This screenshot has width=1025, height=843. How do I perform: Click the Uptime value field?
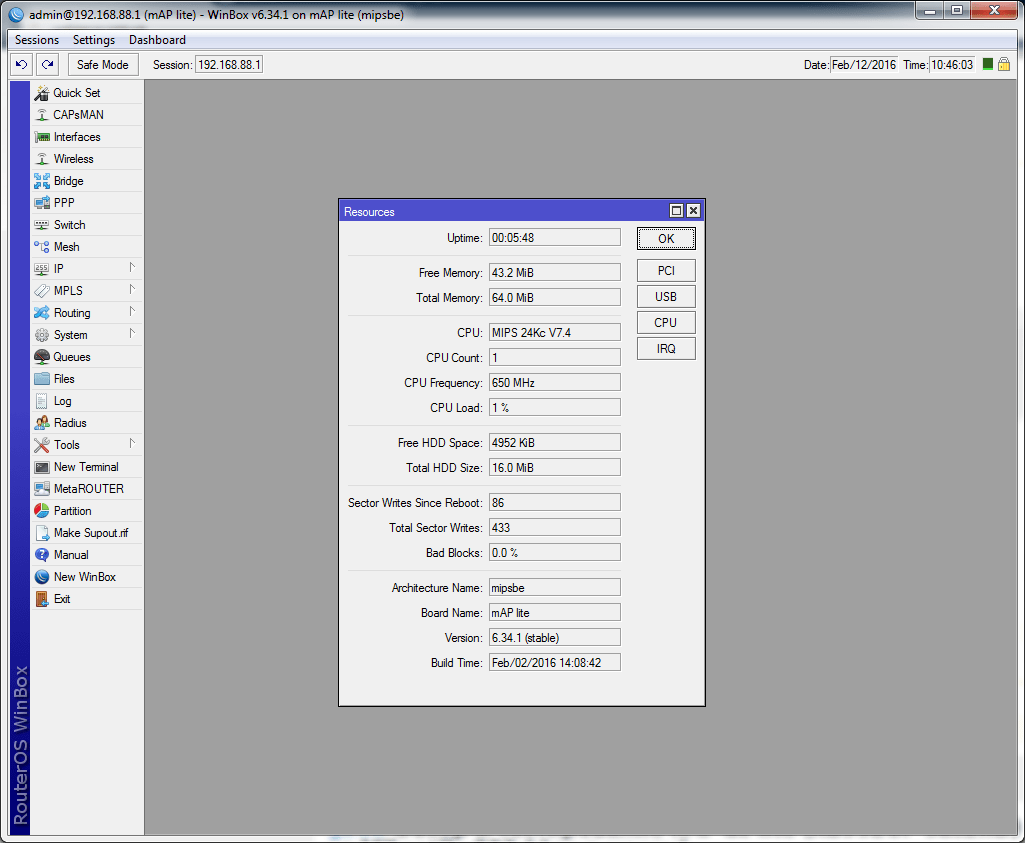554,238
